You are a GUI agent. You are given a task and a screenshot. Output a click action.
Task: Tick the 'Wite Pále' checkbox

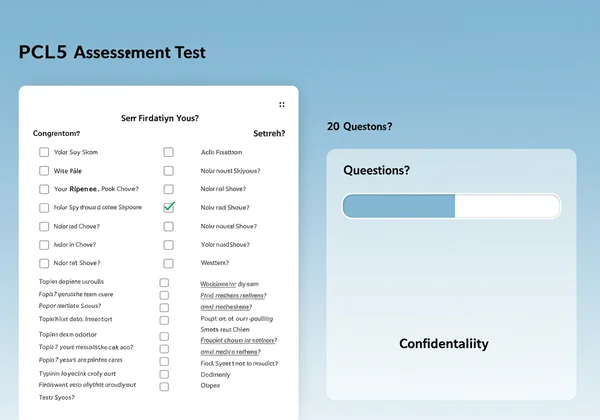[44, 171]
